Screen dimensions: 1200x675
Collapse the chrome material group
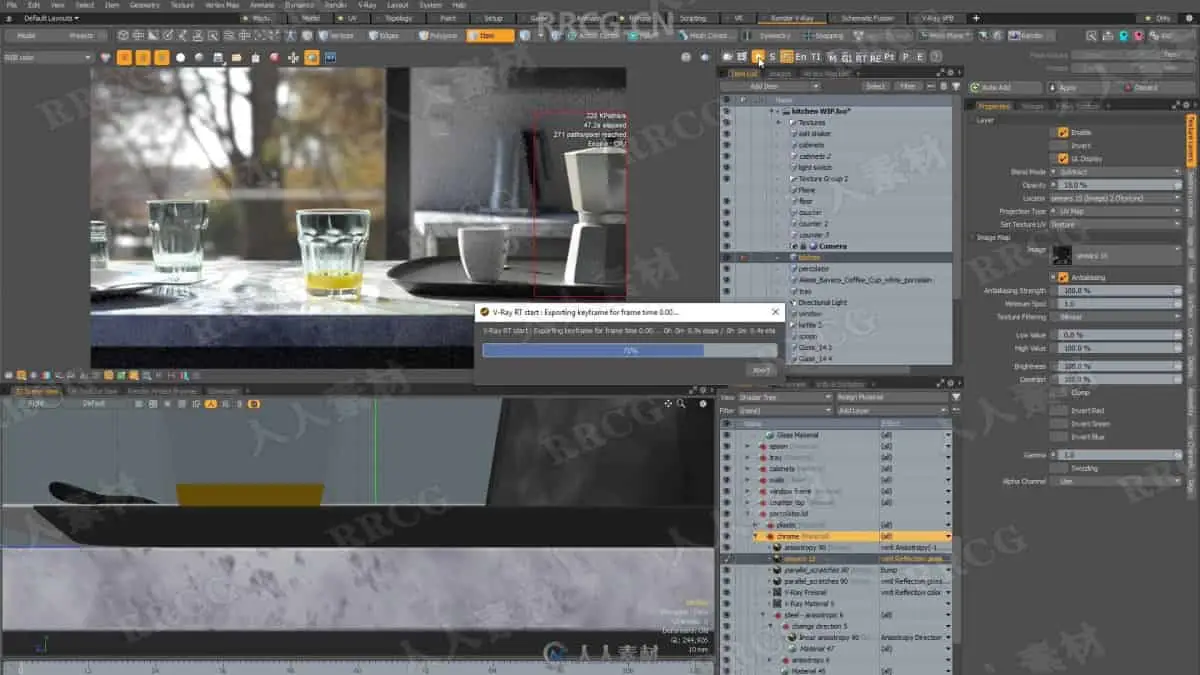pyautogui.click(x=756, y=536)
